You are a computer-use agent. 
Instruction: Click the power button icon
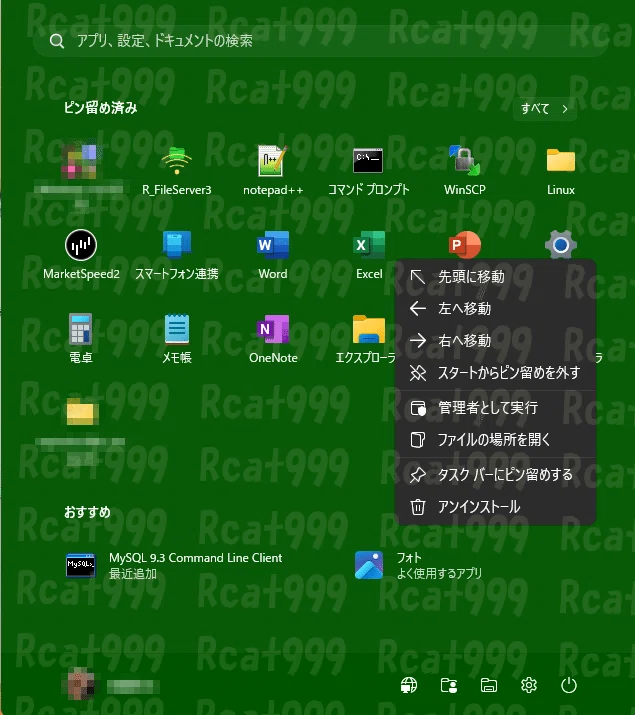click(x=568, y=685)
